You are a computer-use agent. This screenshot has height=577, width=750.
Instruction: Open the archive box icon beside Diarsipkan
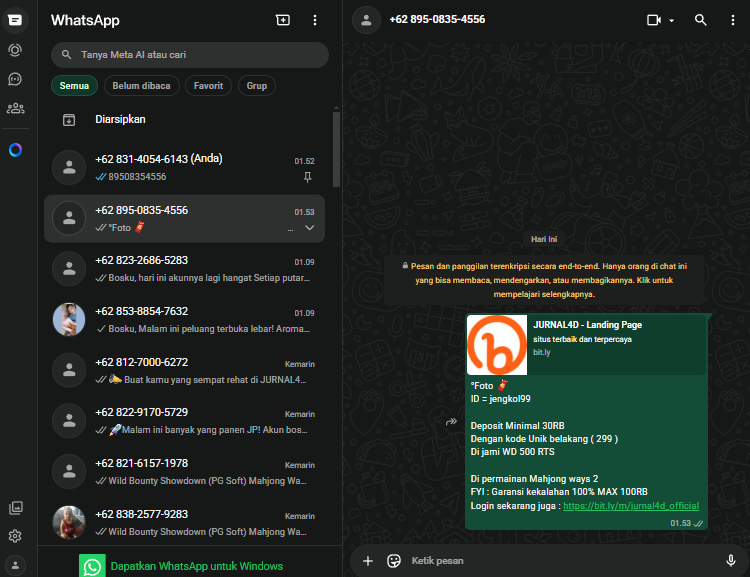point(69,120)
